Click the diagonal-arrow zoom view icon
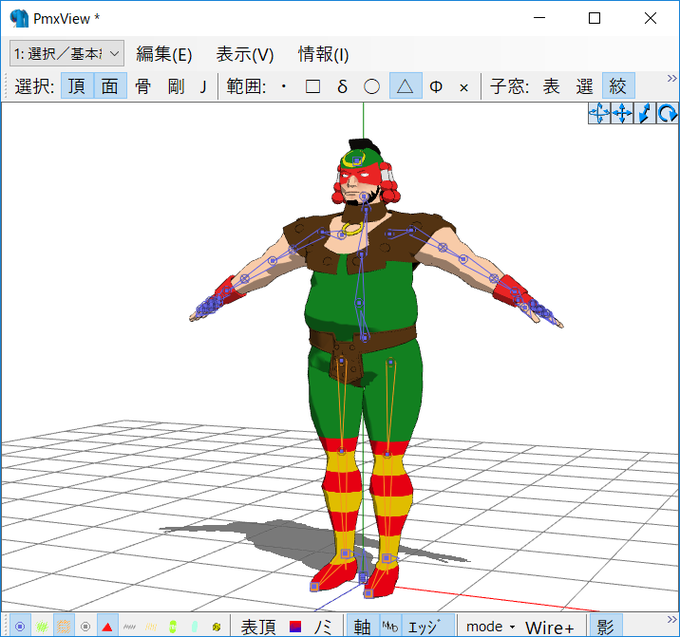The image size is (680, 637). (645, 114)
